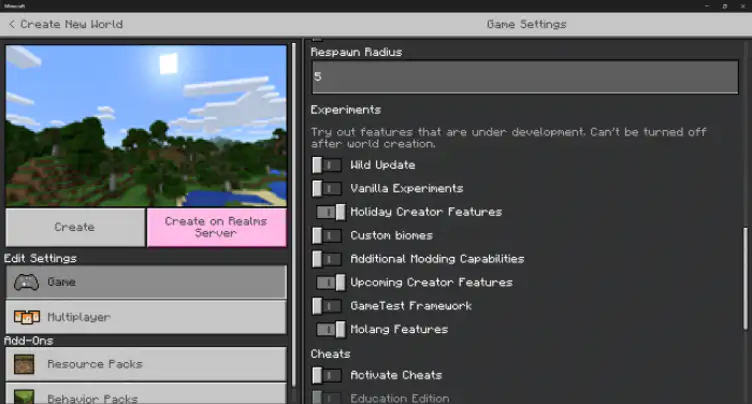752x404 pixels.
Task: Open Behavior Packs add-ons section
Action: pyautogui.click(x=146, y=394)
